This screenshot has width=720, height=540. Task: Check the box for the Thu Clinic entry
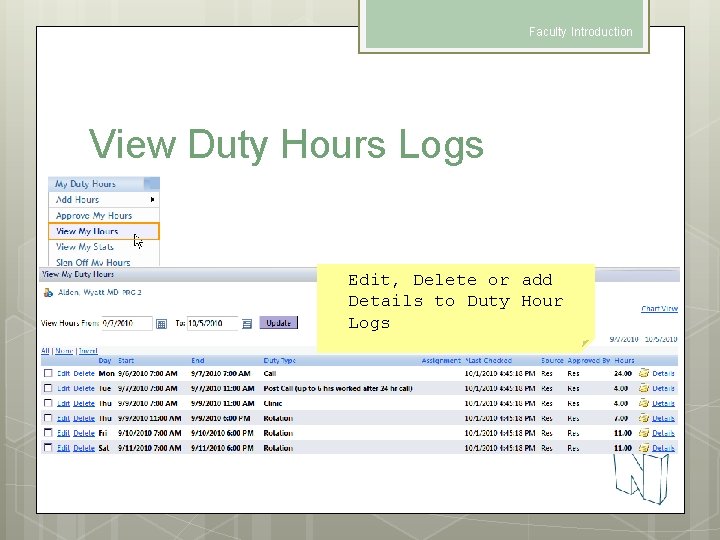pos(48,403)
